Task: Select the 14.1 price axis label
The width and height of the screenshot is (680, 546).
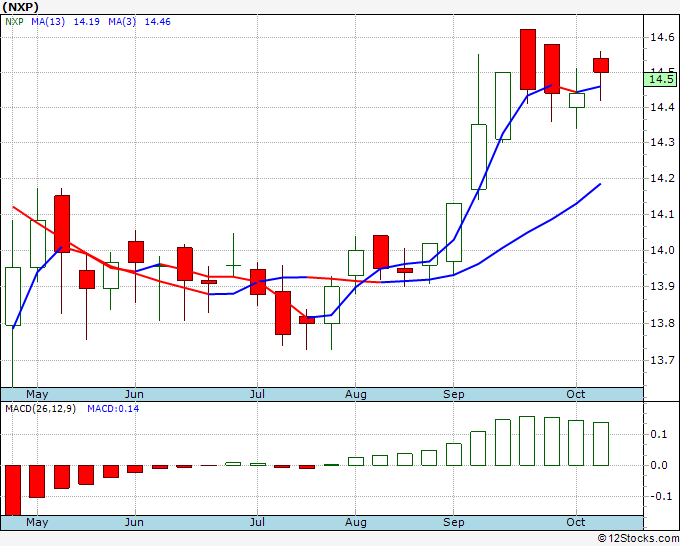Action: coord(662,214)
